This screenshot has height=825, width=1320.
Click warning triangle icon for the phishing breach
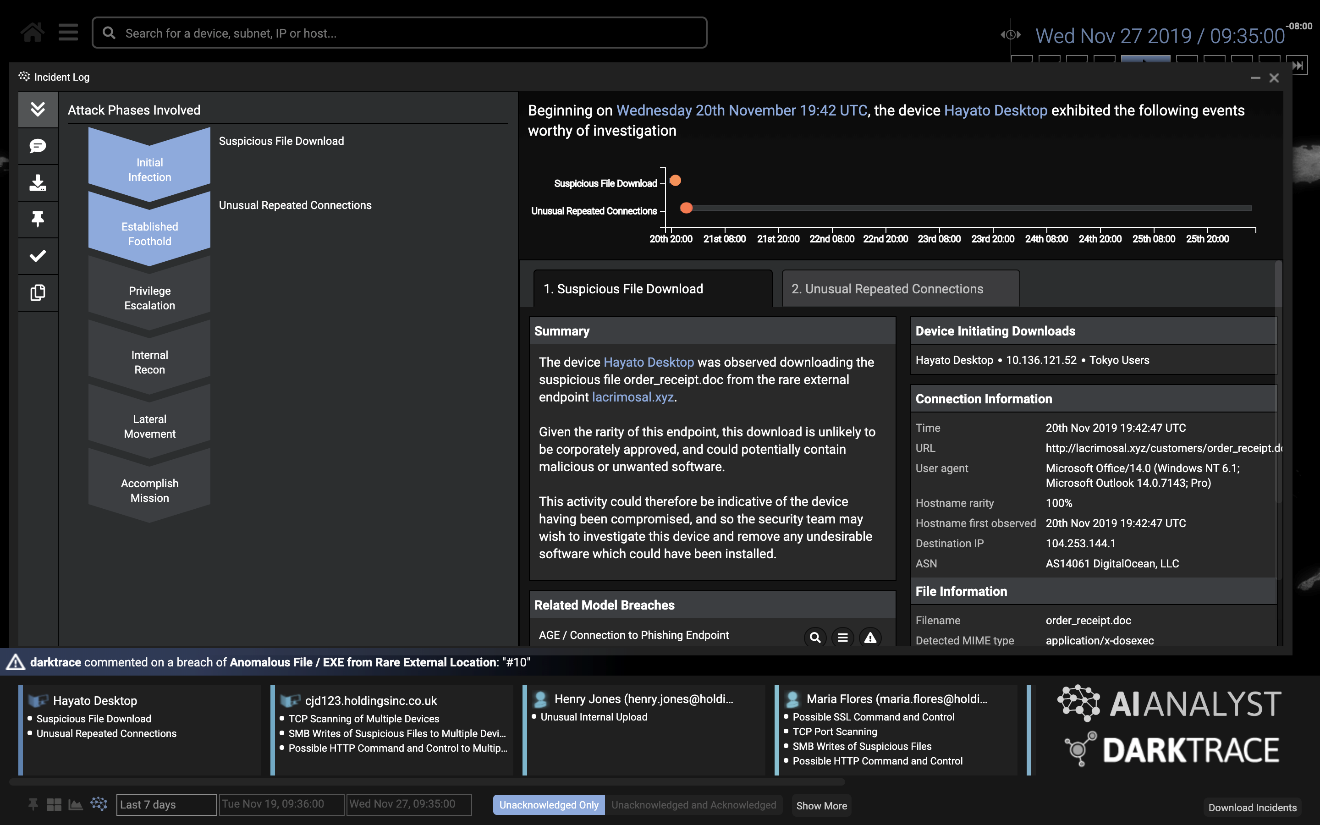870,637
